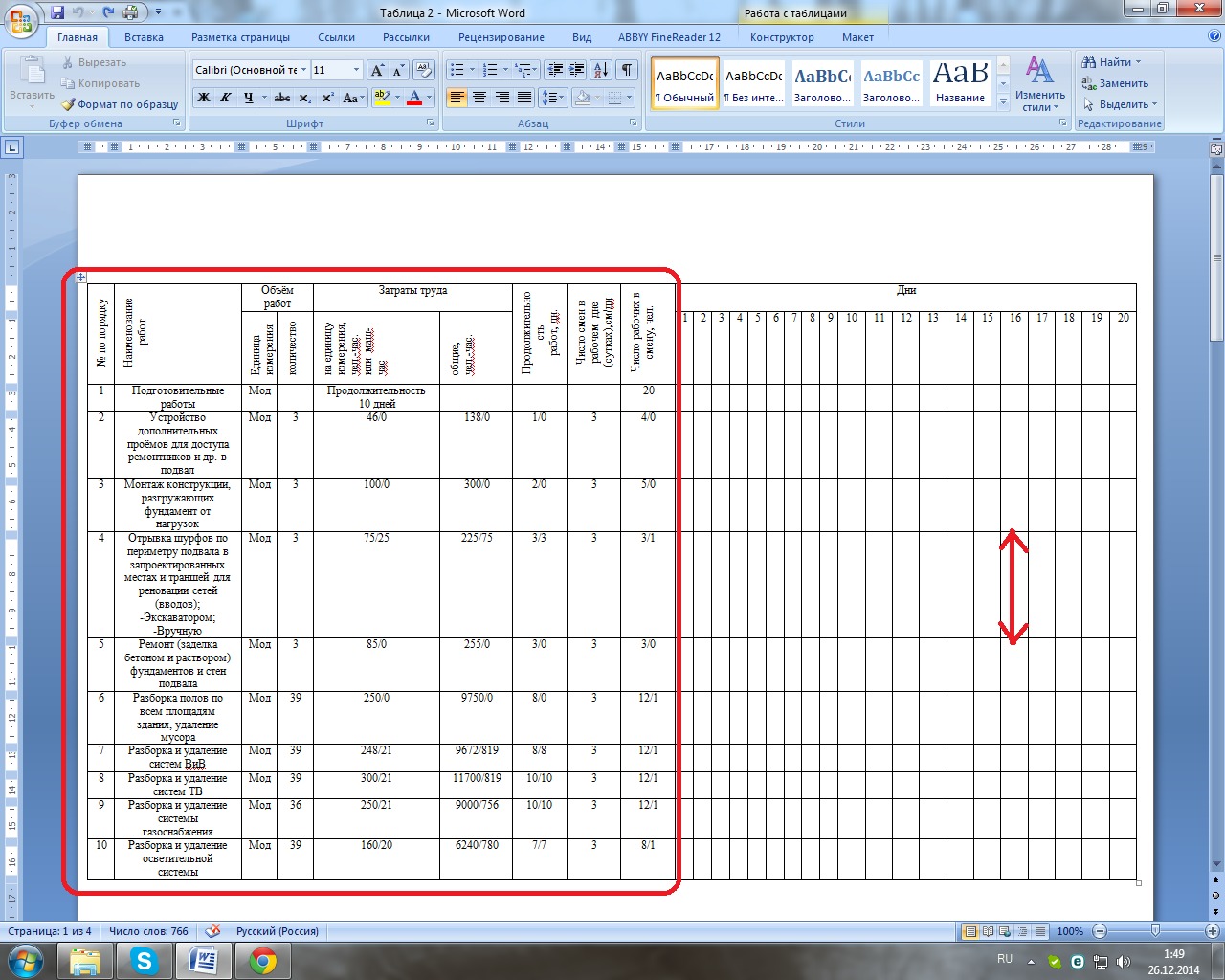Click the Число слов: 766 word count
The width and height of the screenshot is (1225, 980).
(x=148, y=931)
